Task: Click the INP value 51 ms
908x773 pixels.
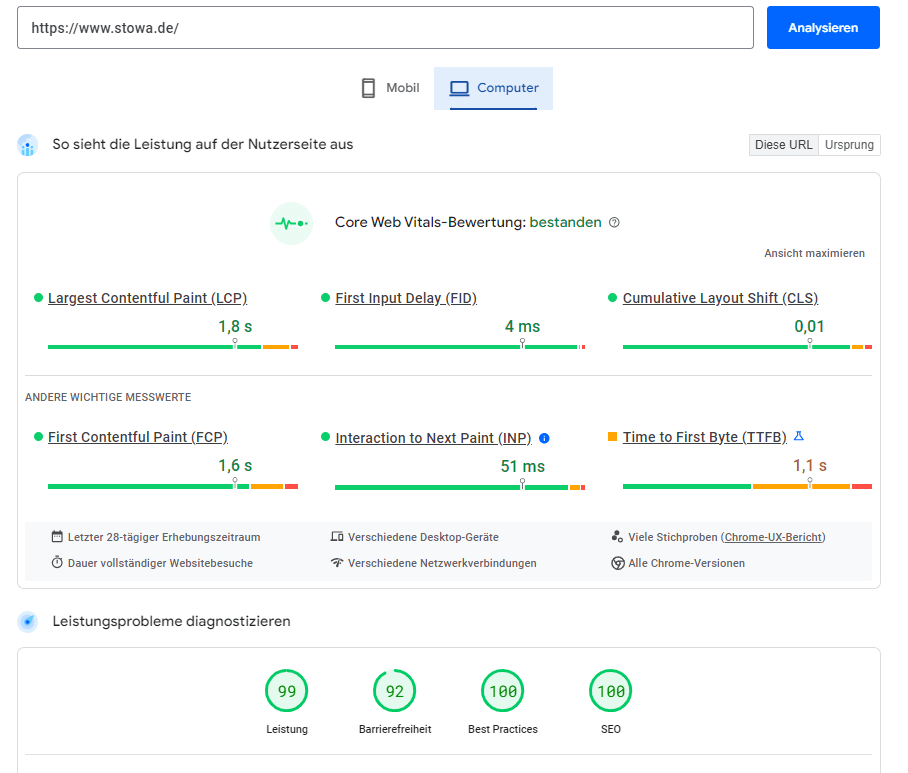Action: (522, 467)
